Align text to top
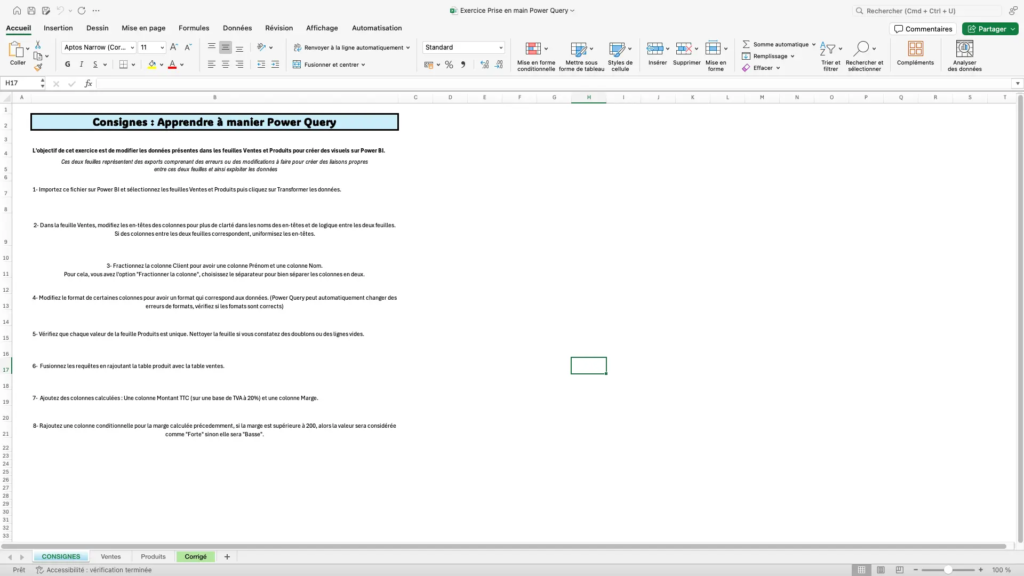This screenshot has width=1024, height=576. [x=211, y=47]
